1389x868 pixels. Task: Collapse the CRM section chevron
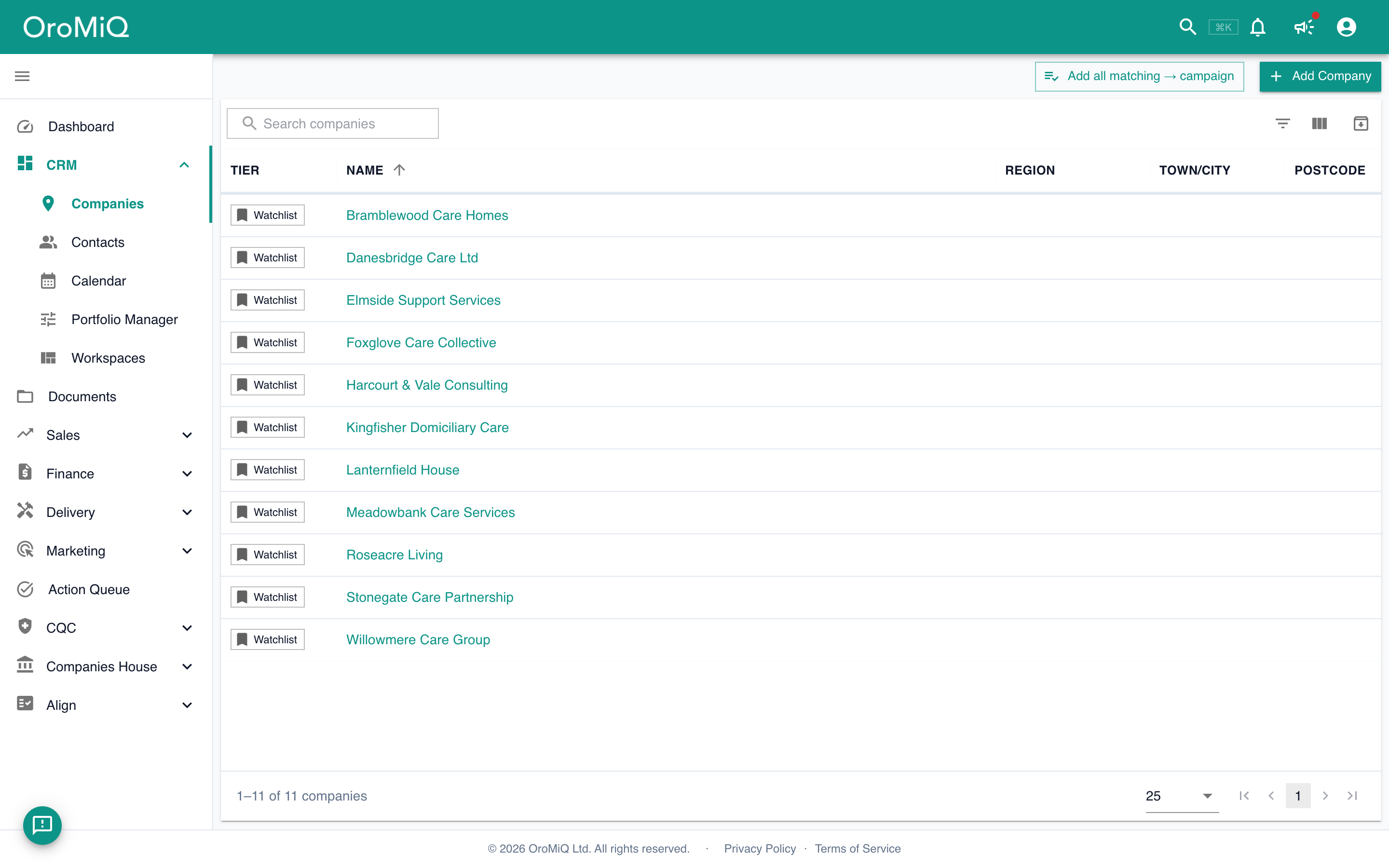pyautogui.click(x=184, y=165)
